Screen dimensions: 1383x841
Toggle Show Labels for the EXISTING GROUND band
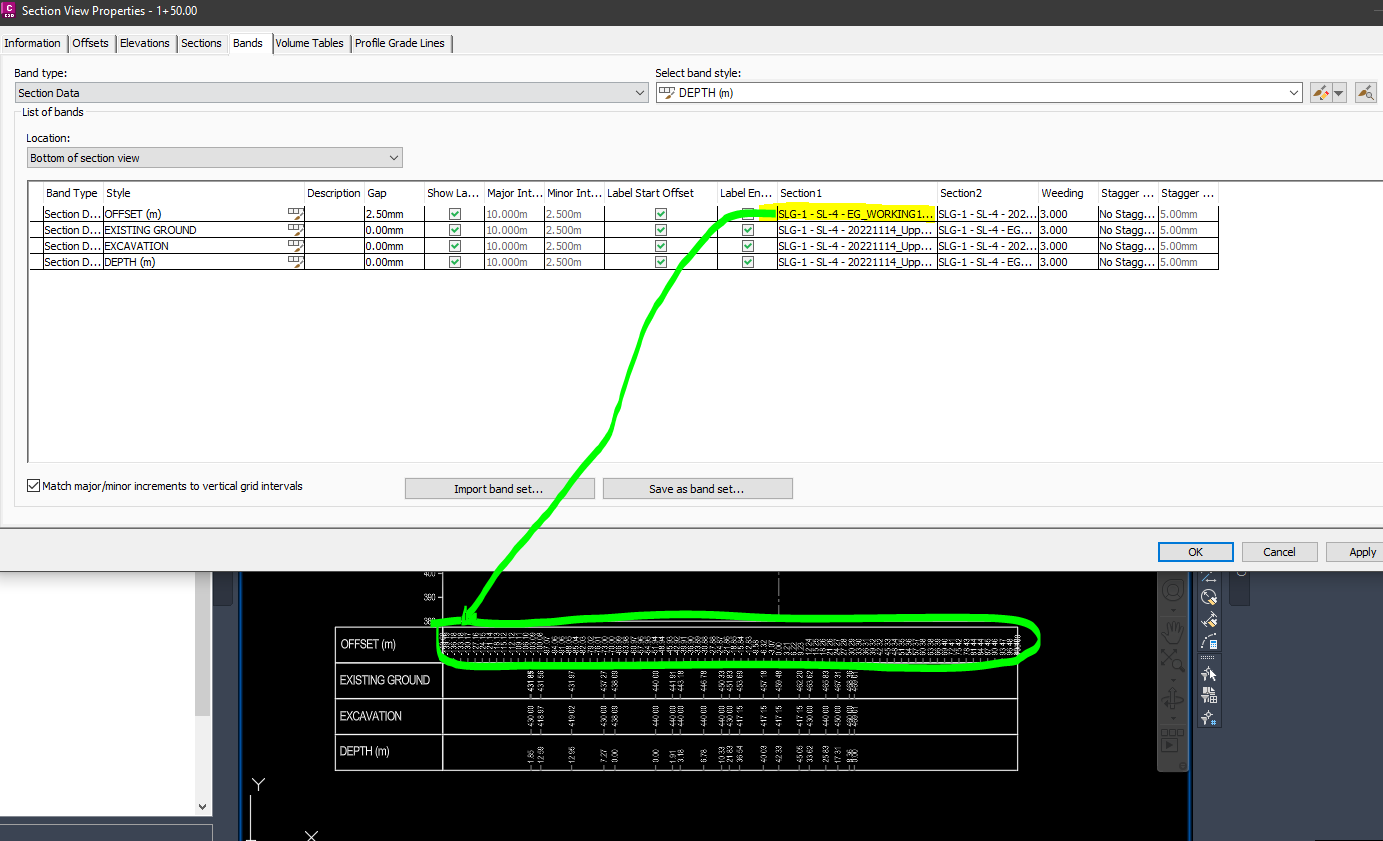[454, 229]
